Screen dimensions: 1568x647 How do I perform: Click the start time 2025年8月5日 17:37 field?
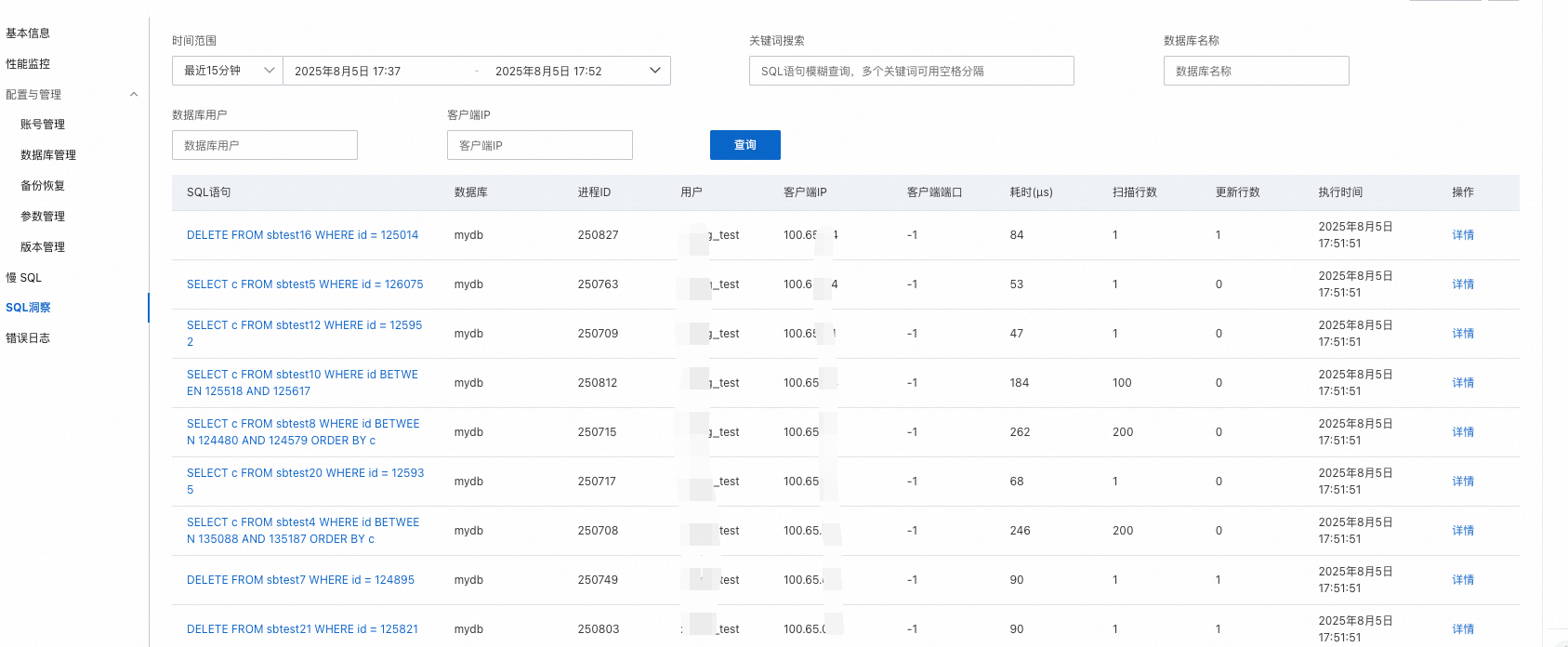[x=348, y=72]
